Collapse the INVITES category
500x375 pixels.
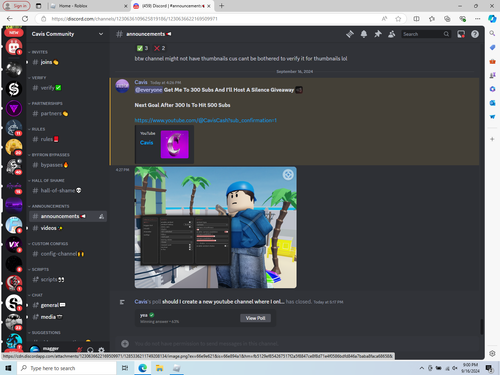pyautogui.click(x=38, y=52)
